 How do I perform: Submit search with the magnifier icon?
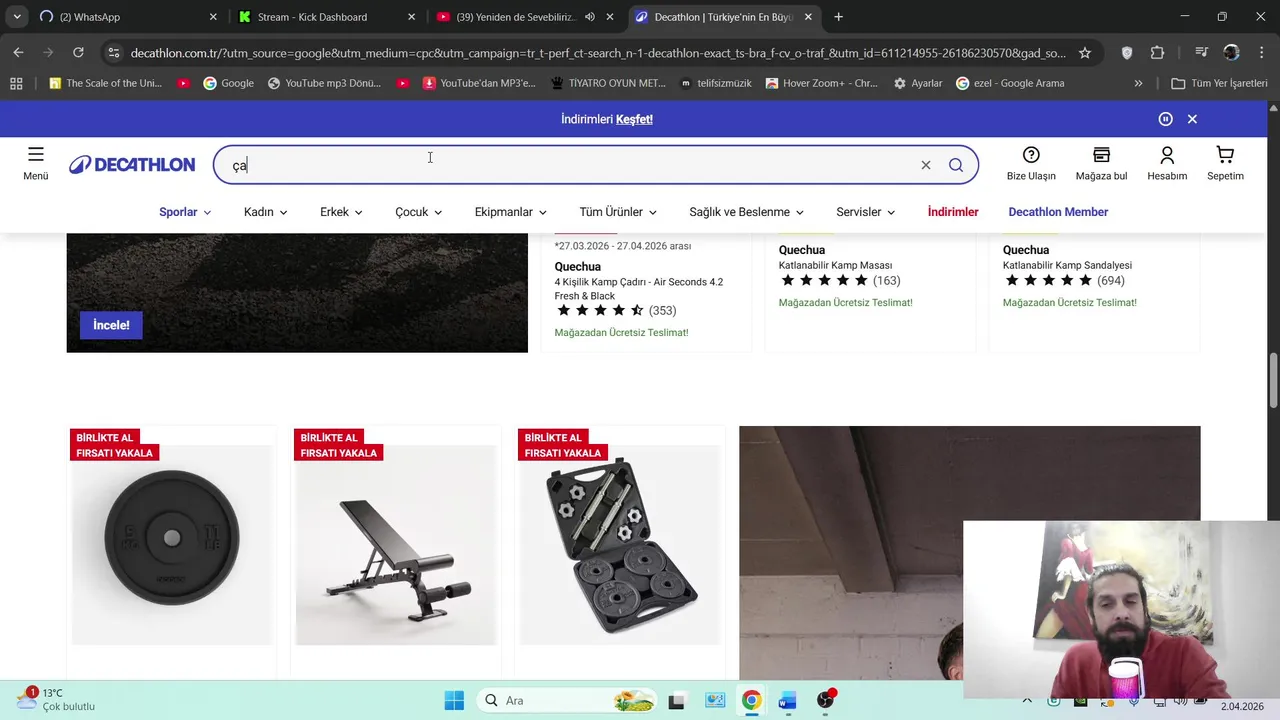tap(956, 165)
